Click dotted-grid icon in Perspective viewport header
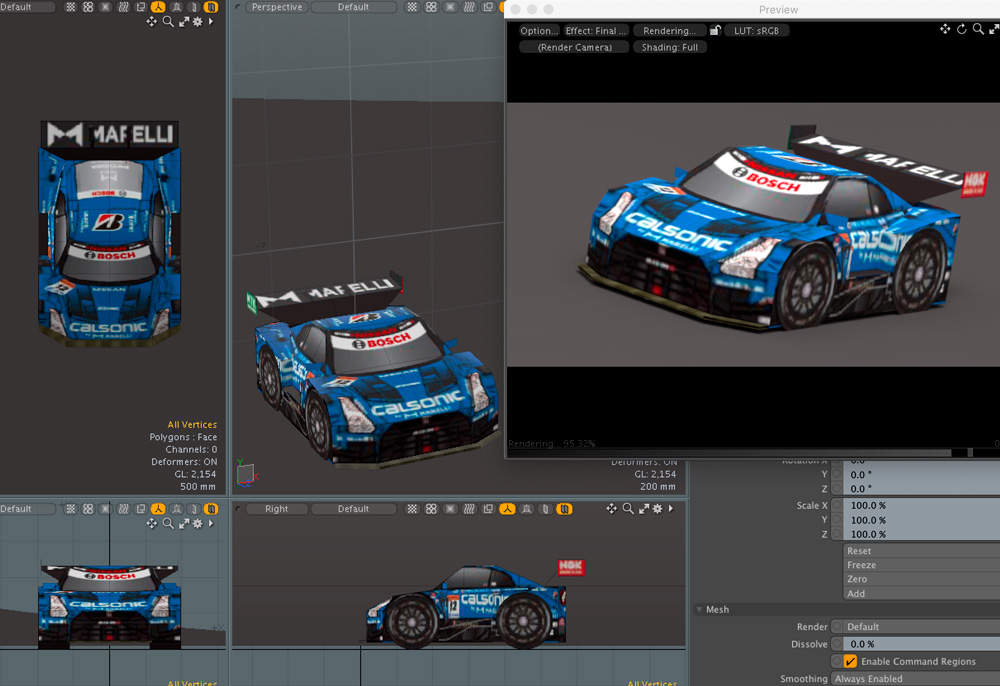Screen dimensions: 1000x686 [x=413, y=7]
